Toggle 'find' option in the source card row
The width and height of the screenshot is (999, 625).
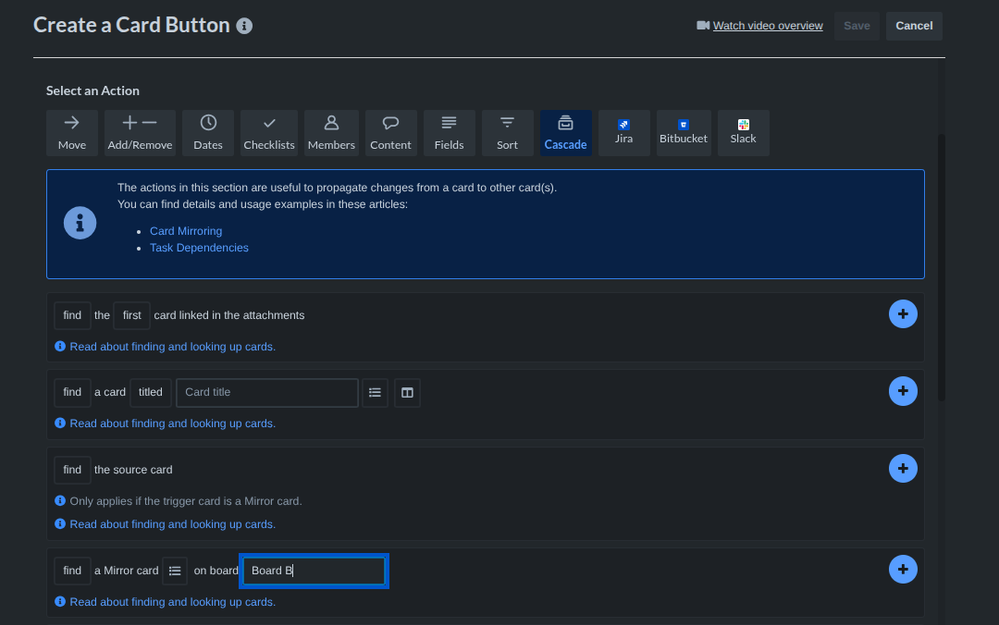click(x=73, y=470)
